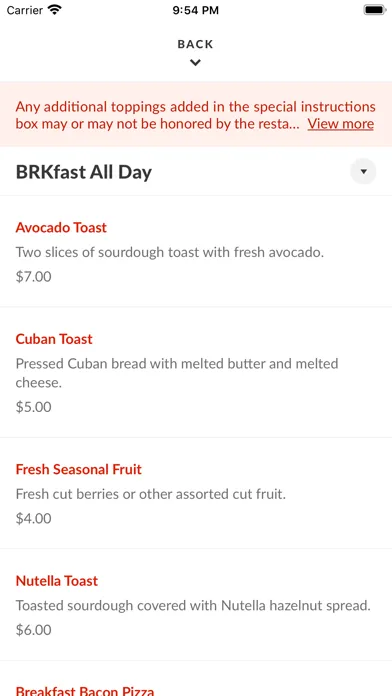The height and width of the screenshot is (696, 392).
Task: Tap the $4.00 fruit price
Action: point(34,518)
